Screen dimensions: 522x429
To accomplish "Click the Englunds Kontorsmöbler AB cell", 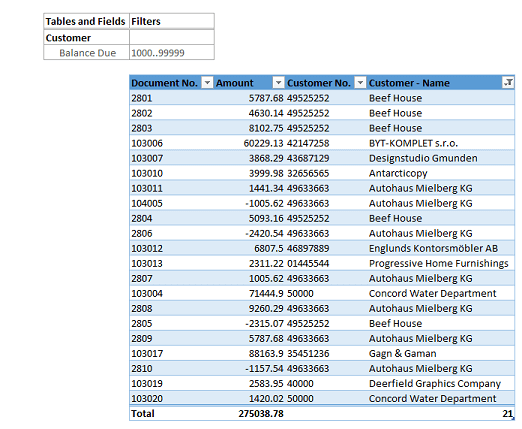I will coord(441,248).
